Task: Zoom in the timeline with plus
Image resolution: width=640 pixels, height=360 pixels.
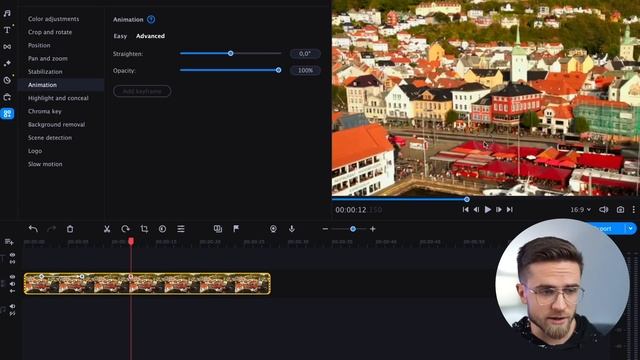Action: [373, 229]
